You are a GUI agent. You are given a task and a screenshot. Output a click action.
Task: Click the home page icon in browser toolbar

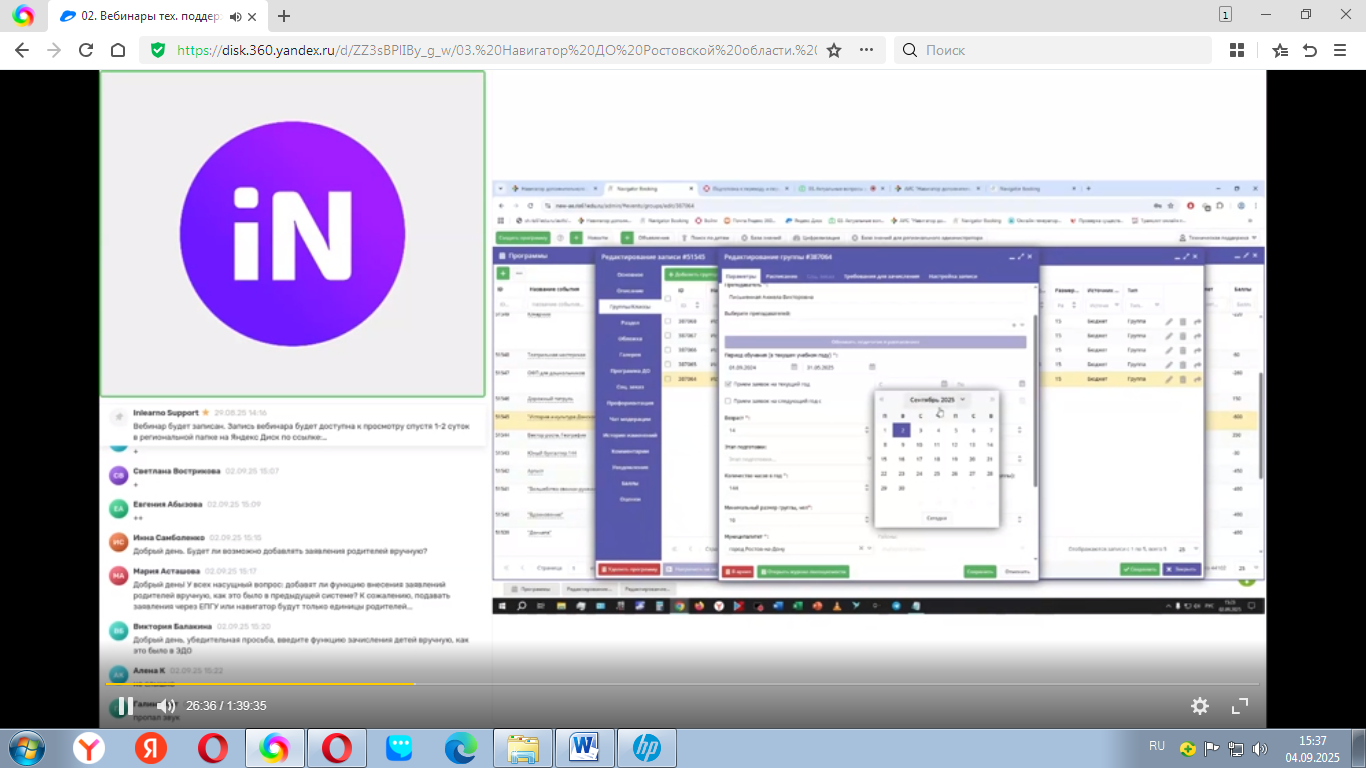click(x=118, y=51)
